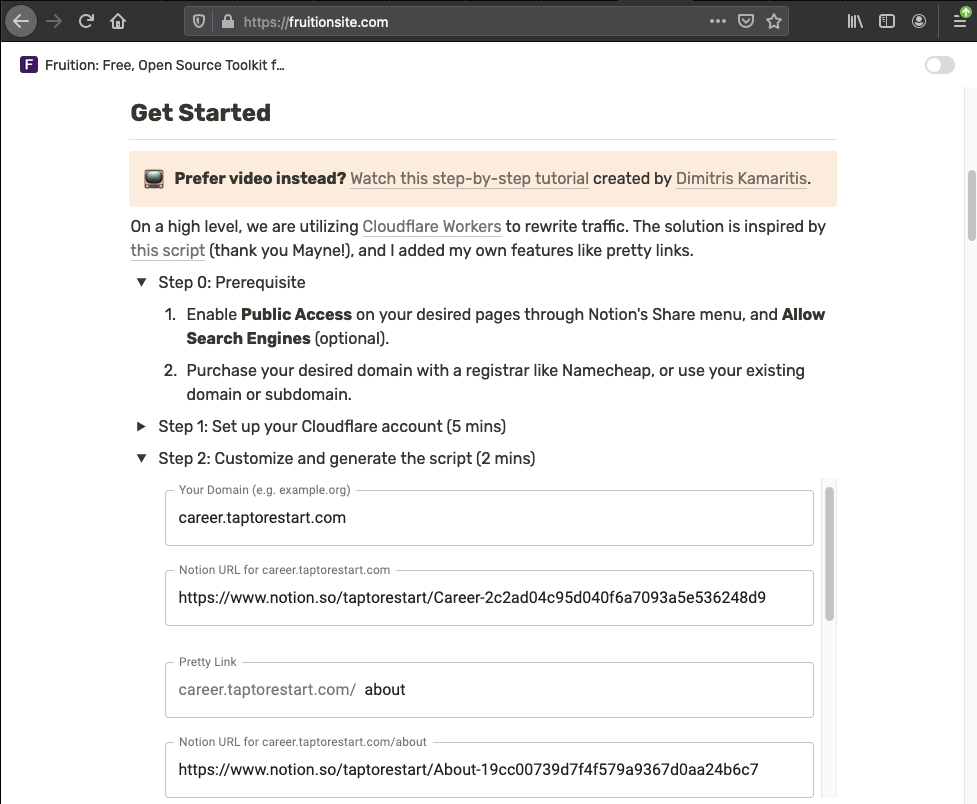Edit Notion URL for career.taptorestart.com/about field
Image resolution: width=977 pixels, height=804 pixels.
[489, 770]
